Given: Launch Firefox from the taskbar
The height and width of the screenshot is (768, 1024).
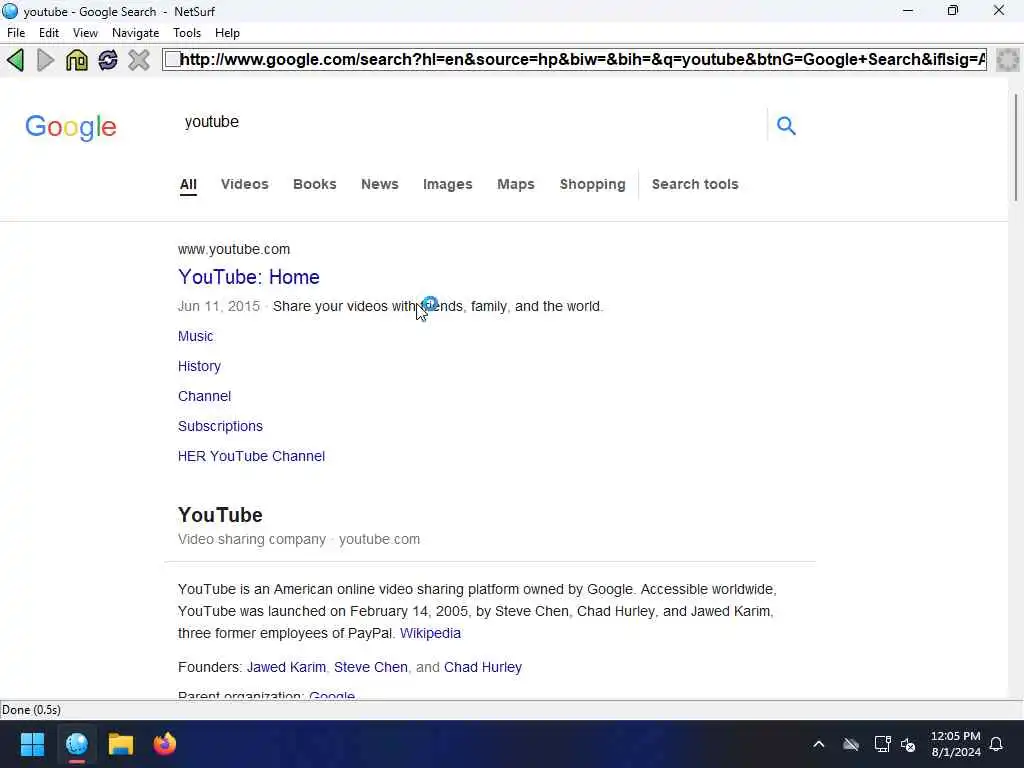Looking at the screenshot, I should [x=165, y=744].
